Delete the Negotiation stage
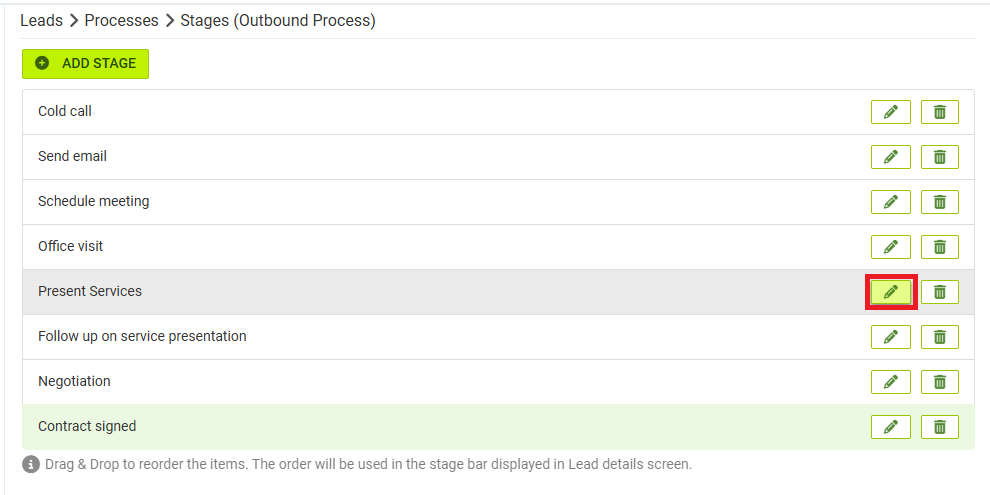 (x=939, y=382)
